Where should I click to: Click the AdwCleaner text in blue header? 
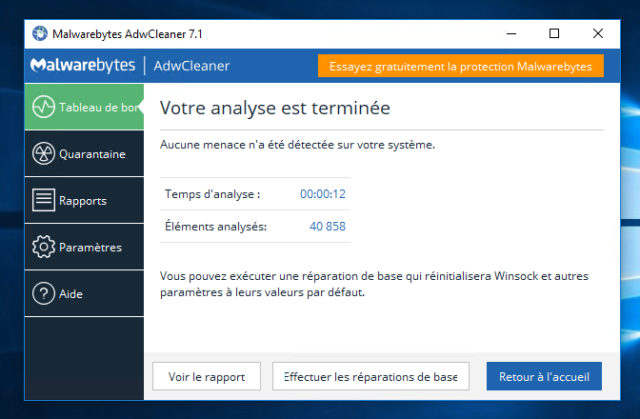click(x=191, y=66)
